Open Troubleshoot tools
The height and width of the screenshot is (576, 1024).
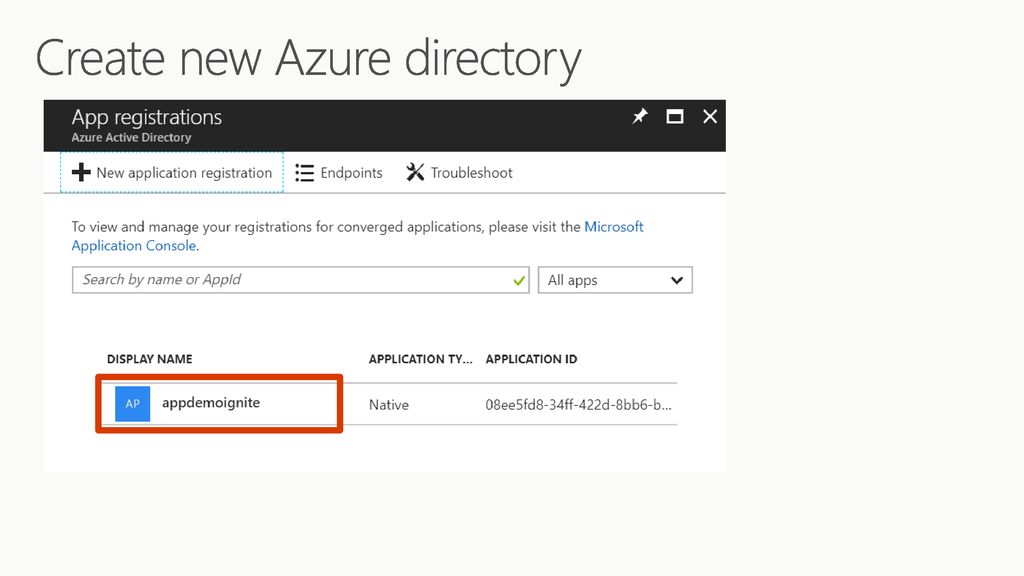459,172
